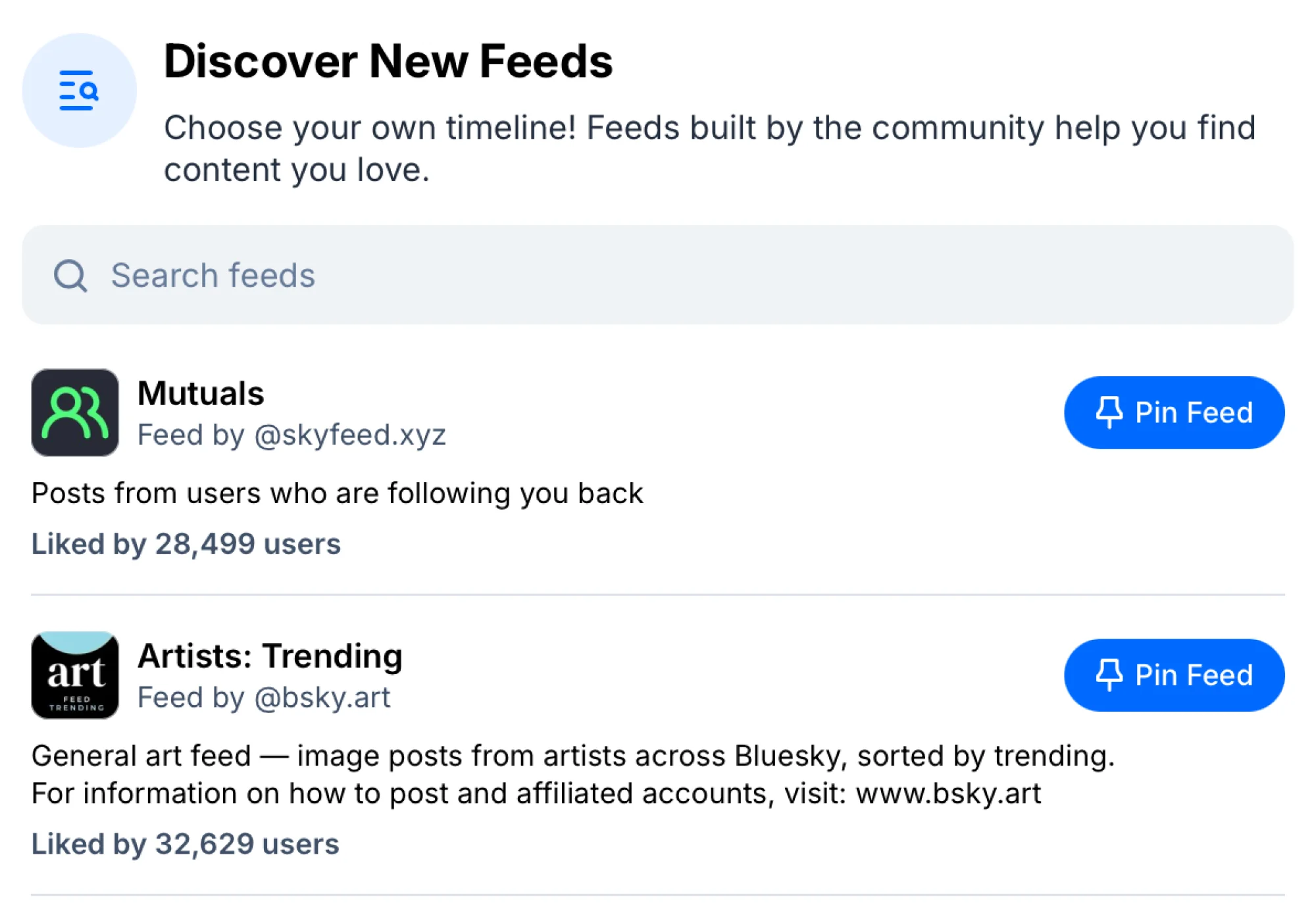Click the pin icon beside Artists: Trending
The height and width of the screenshot is (907, 1316).
click(x=1111, y=675)
